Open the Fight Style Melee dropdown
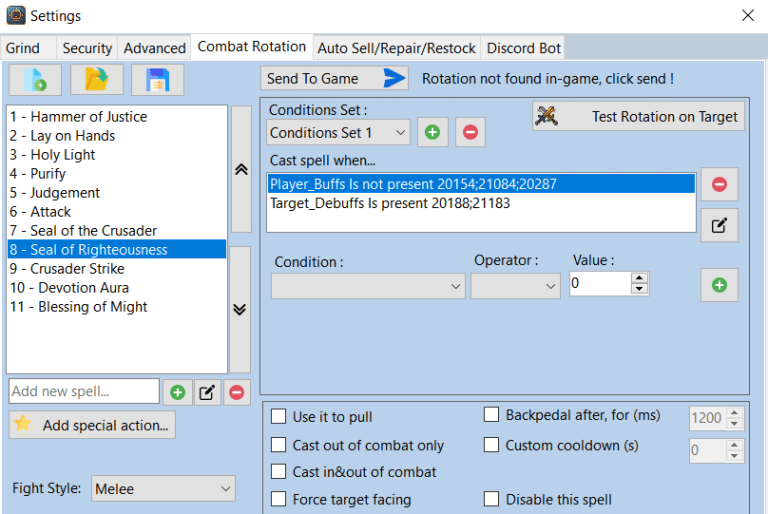The height and width of the screenshot is (514, 768). click(x=163, y=489)
